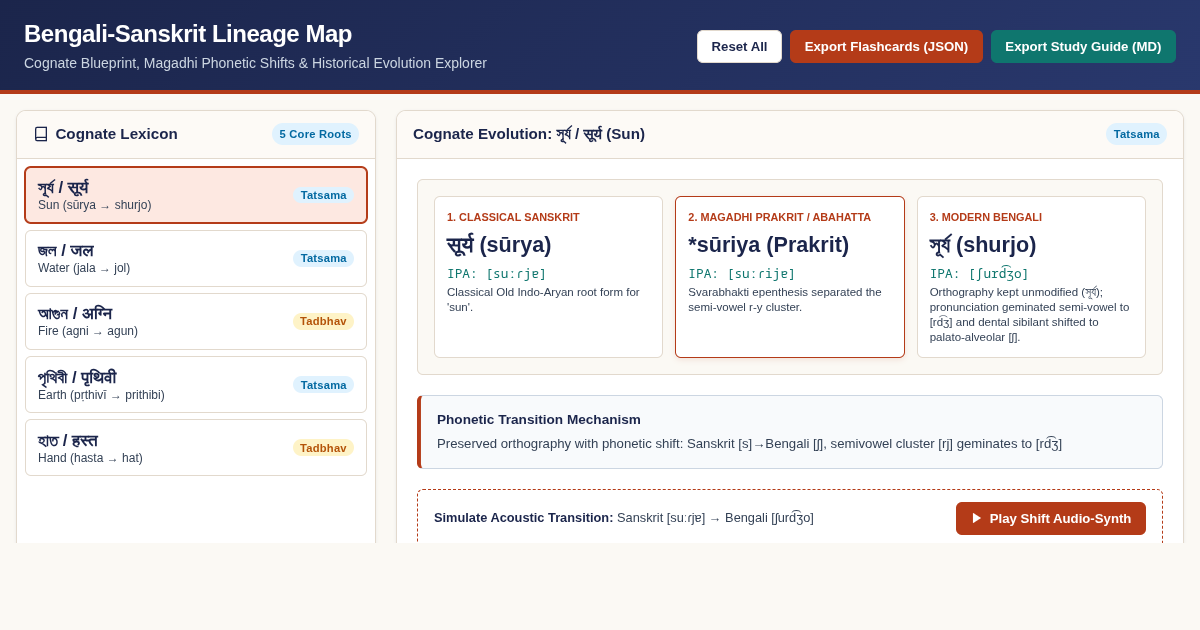The height and width of the screenshot is (630, 1200).
Task: Select the Magadhi Prakrit / Abahatta stage card
Action: pyautogui.click(x=790, y=277)
